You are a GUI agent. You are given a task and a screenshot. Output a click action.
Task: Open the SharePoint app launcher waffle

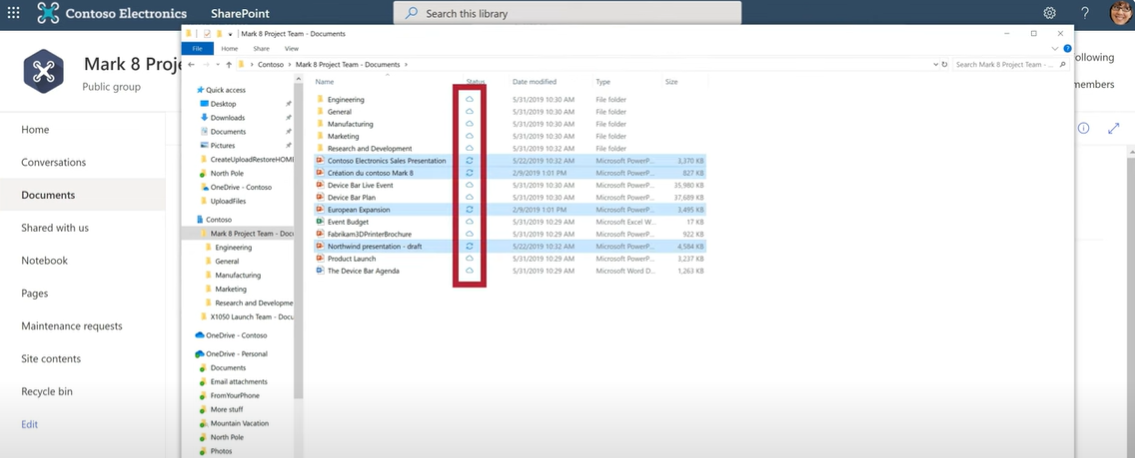click(x=13, y=13)
